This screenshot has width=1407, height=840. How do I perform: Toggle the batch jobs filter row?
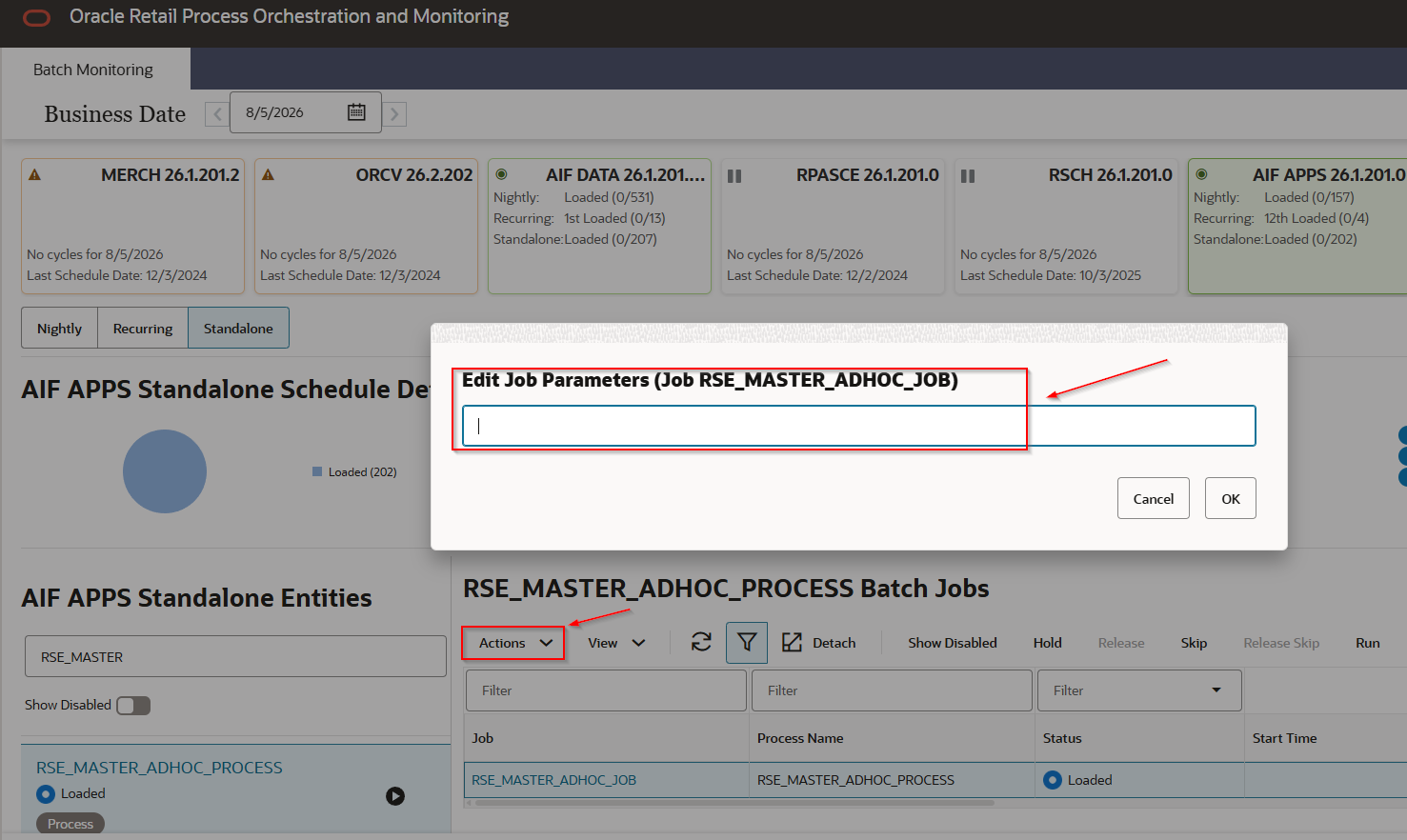tap(747, 643)
